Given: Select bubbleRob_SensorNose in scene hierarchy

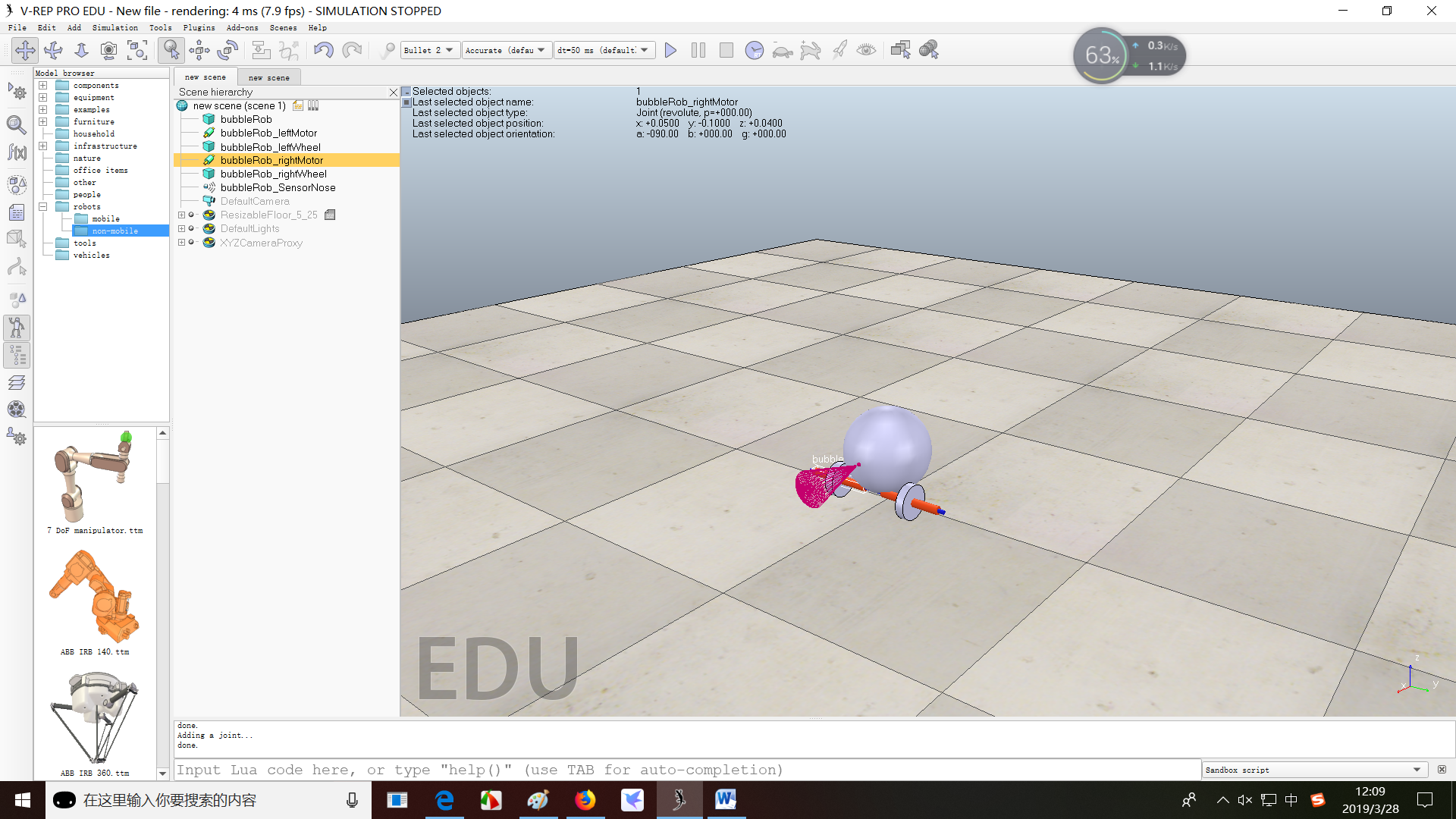Looking at the screenshot, I should click(x=278, y=188).
